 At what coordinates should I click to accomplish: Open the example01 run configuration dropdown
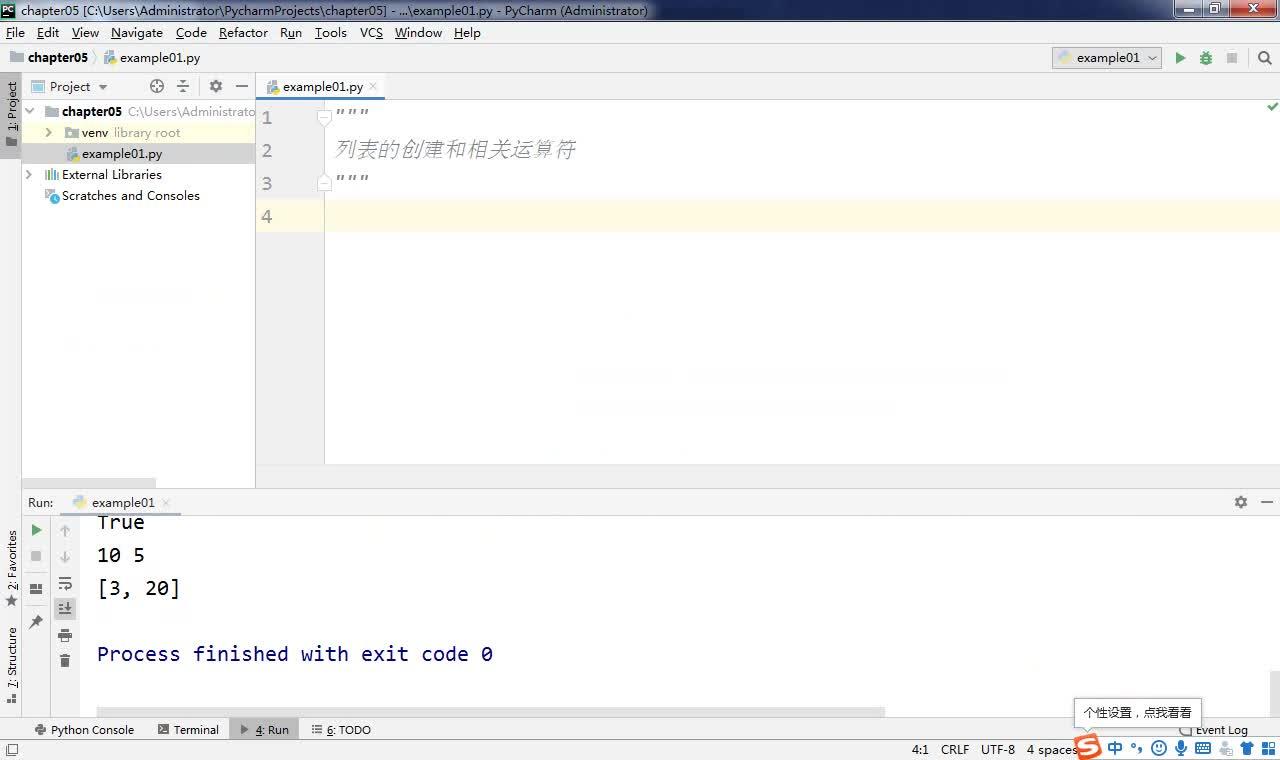click(x=1152, y=58)
